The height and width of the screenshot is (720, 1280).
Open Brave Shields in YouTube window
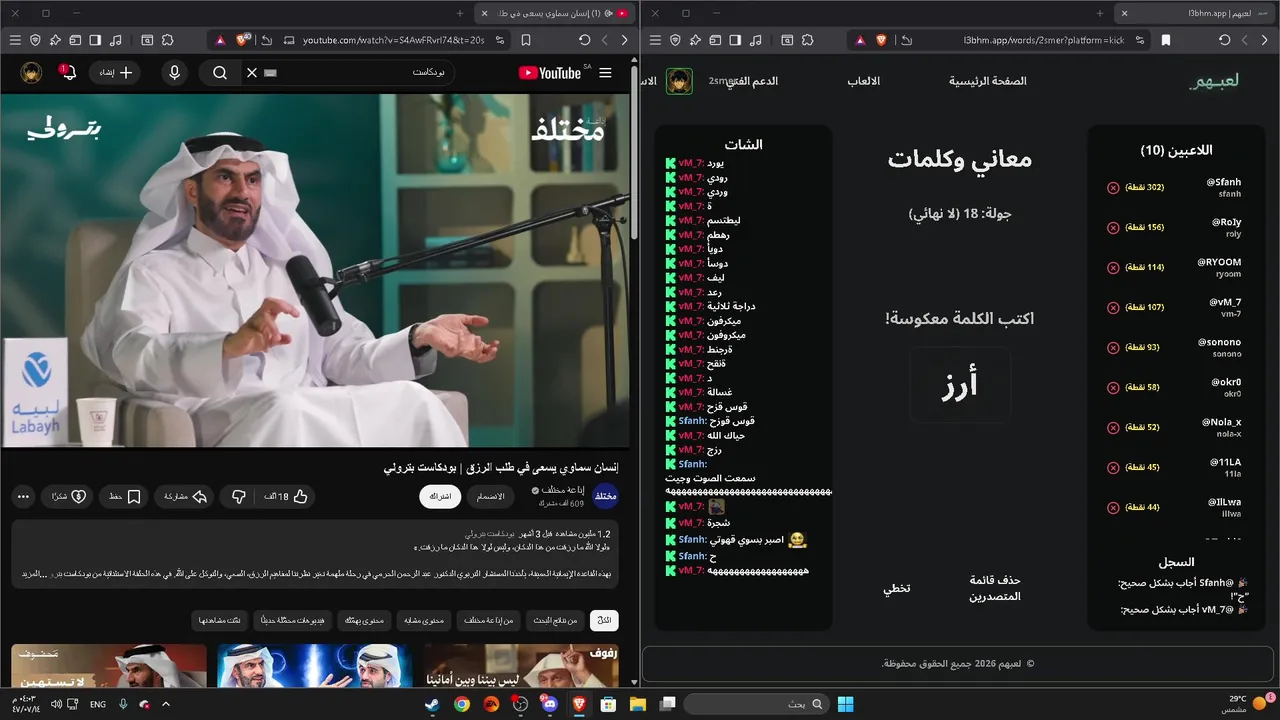(243, 40)
